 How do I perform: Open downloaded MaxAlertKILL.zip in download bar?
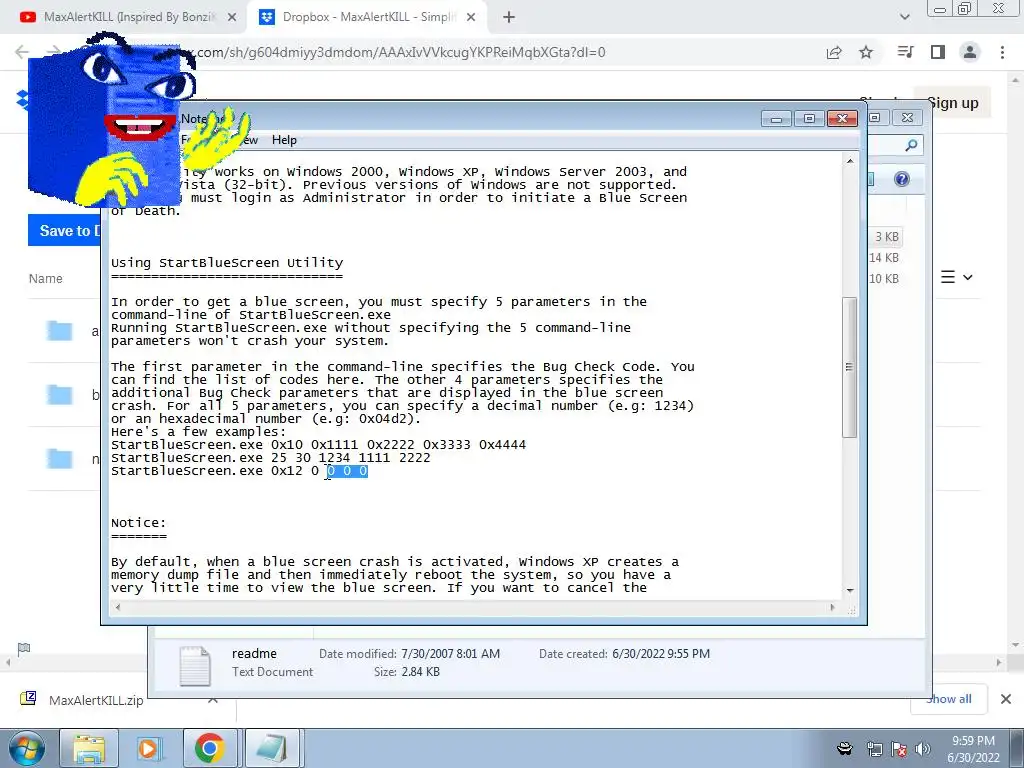click(x=96, y=700)
